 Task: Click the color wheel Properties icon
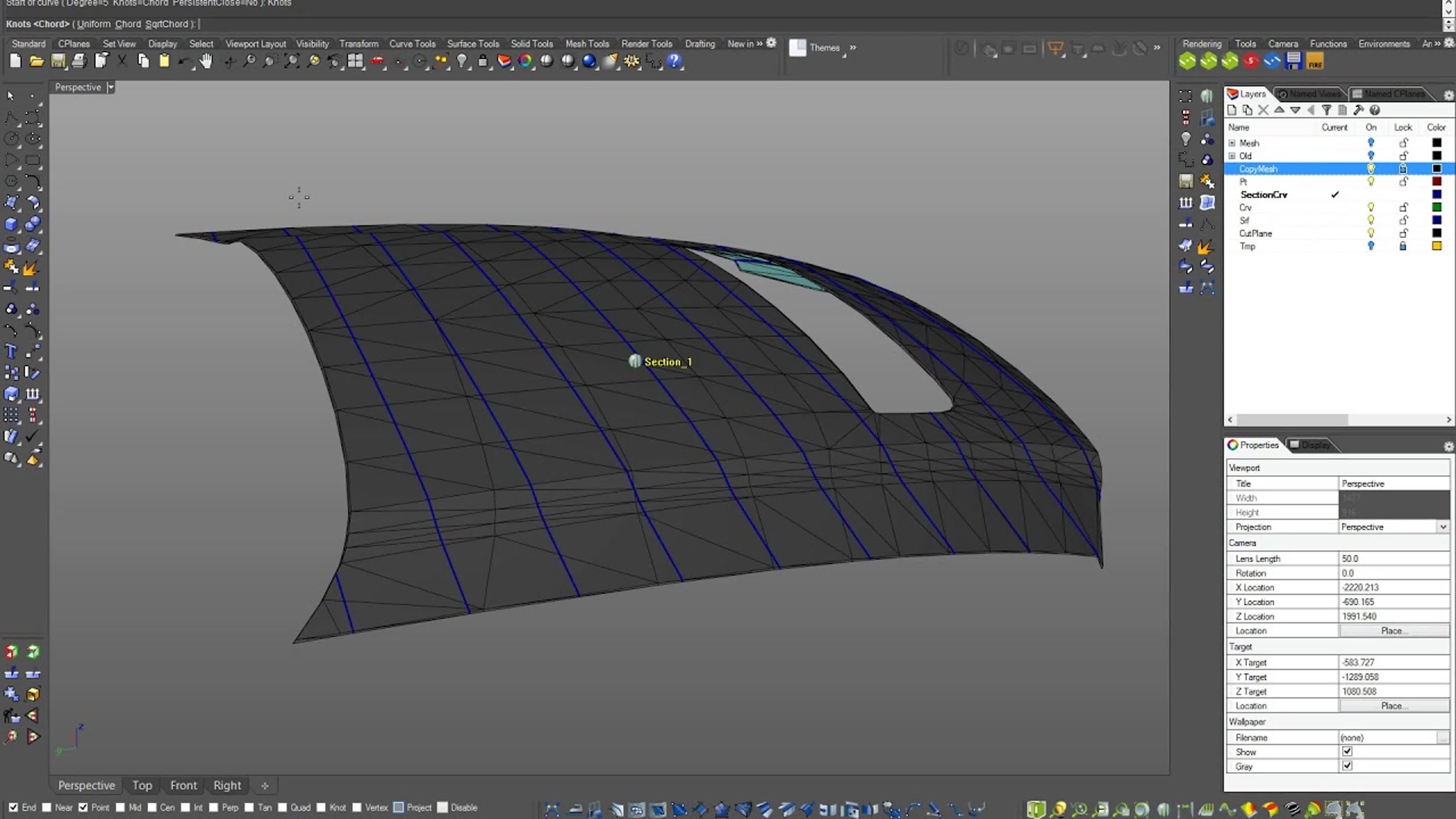[525, 61]
